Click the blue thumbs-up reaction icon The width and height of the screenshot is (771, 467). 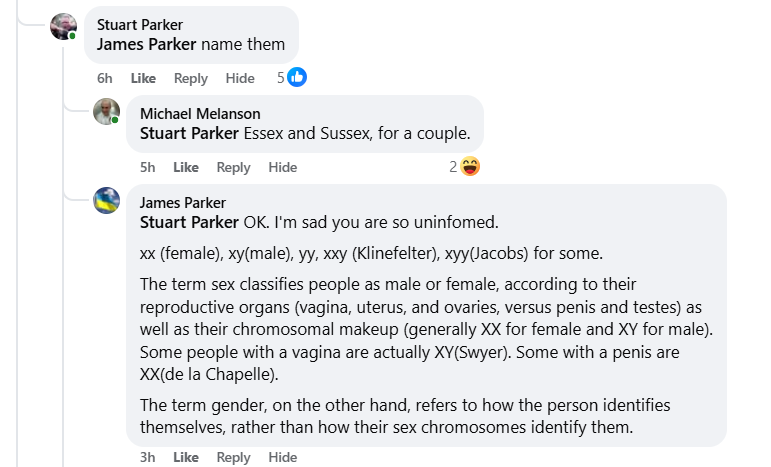tap(297, 78)
